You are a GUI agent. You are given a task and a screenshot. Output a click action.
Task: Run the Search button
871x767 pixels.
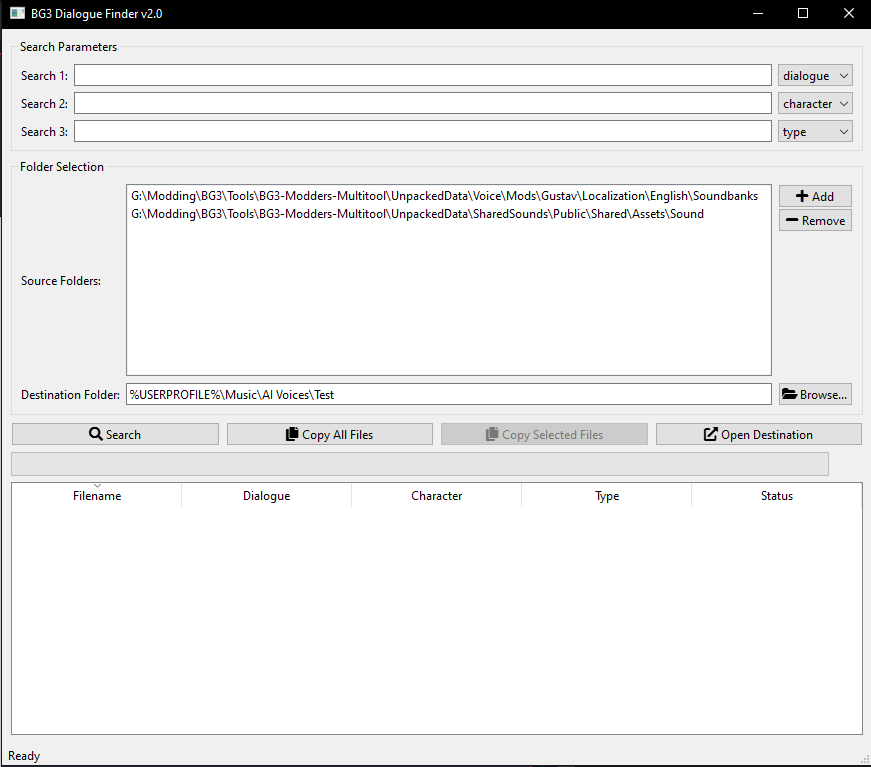click(x=116, y=434)
